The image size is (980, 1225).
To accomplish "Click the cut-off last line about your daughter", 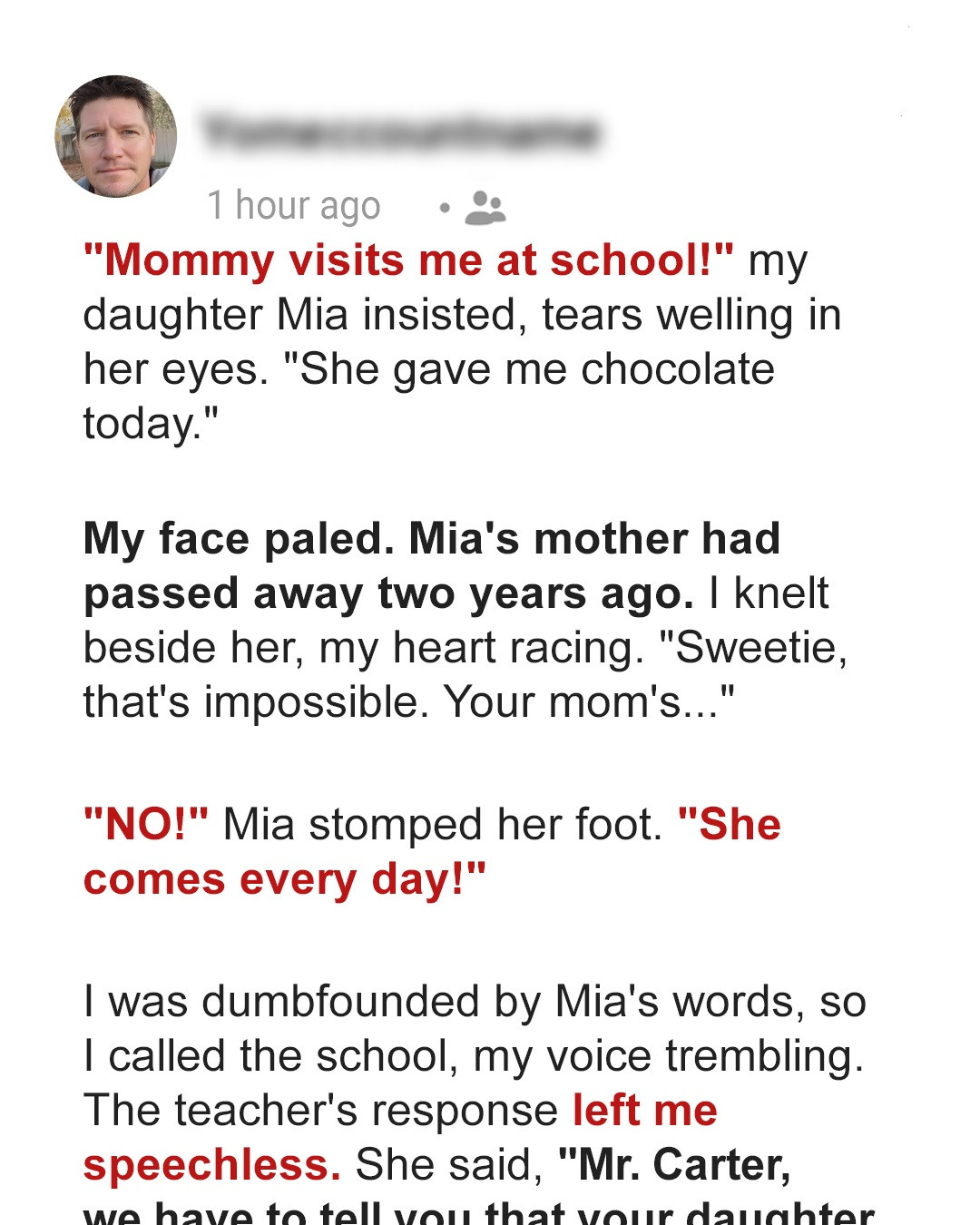I will (478, 1214).
